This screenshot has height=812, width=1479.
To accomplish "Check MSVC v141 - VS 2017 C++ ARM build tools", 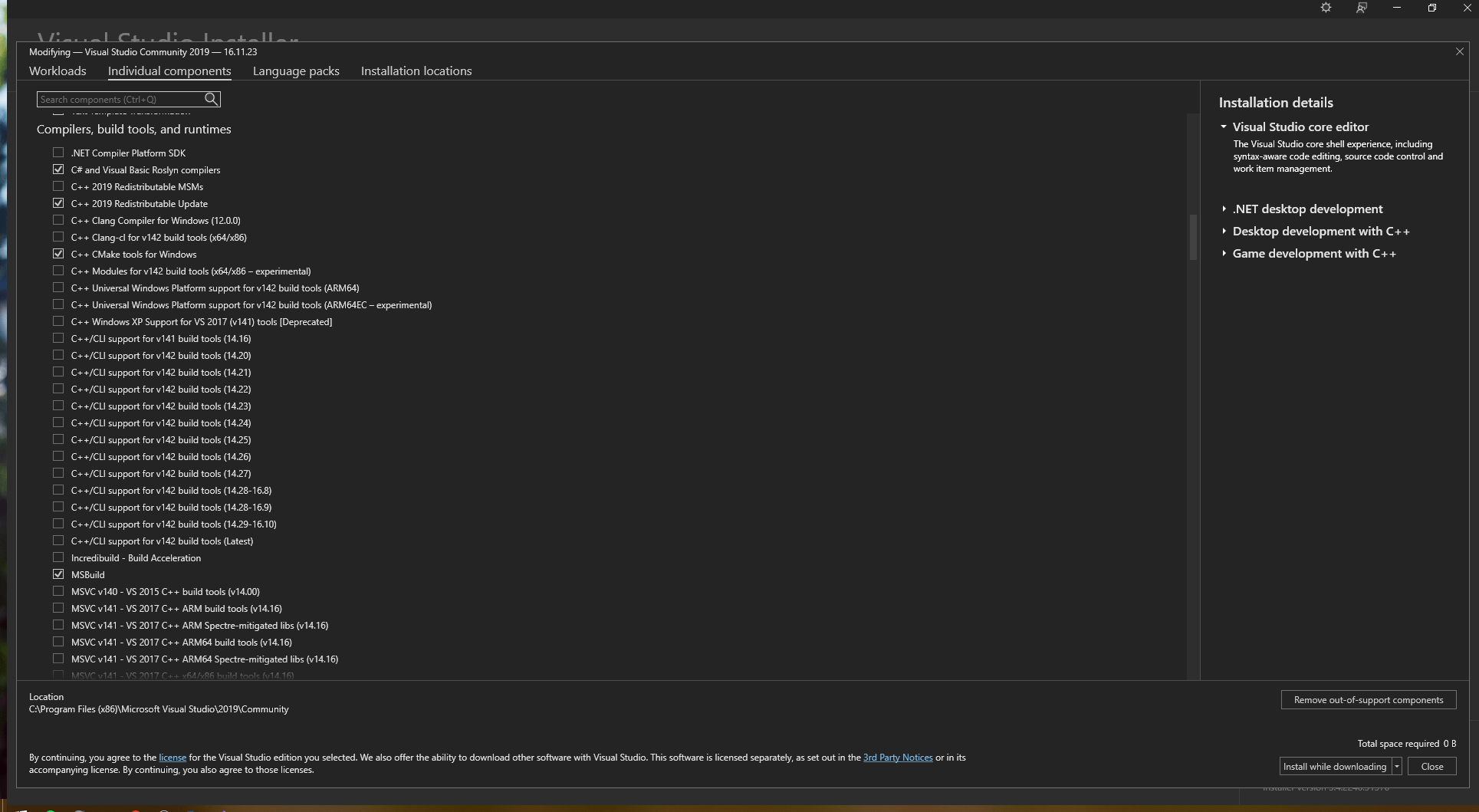I will 58,608.
